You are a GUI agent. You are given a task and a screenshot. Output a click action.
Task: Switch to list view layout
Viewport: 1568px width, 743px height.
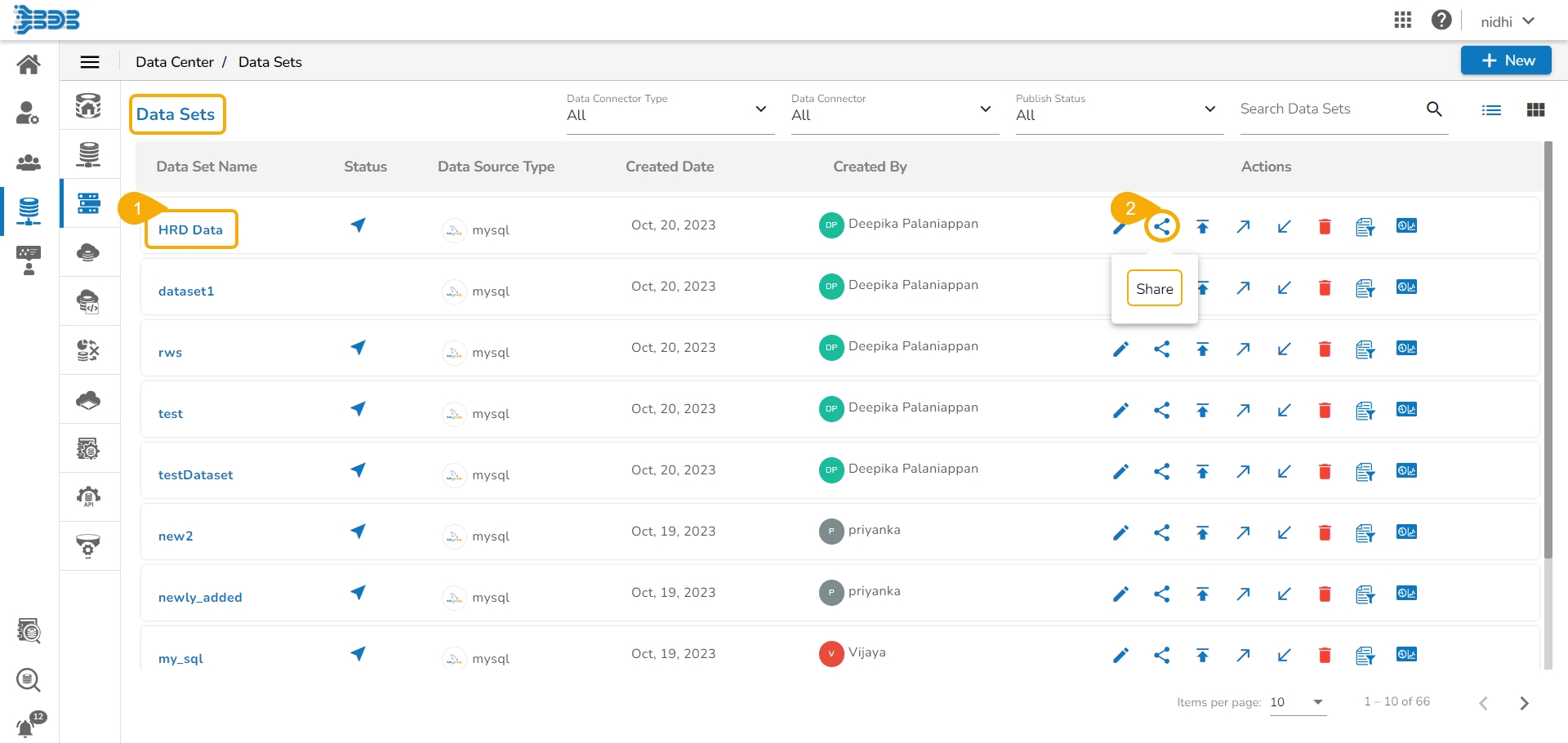coord(1491,110)
